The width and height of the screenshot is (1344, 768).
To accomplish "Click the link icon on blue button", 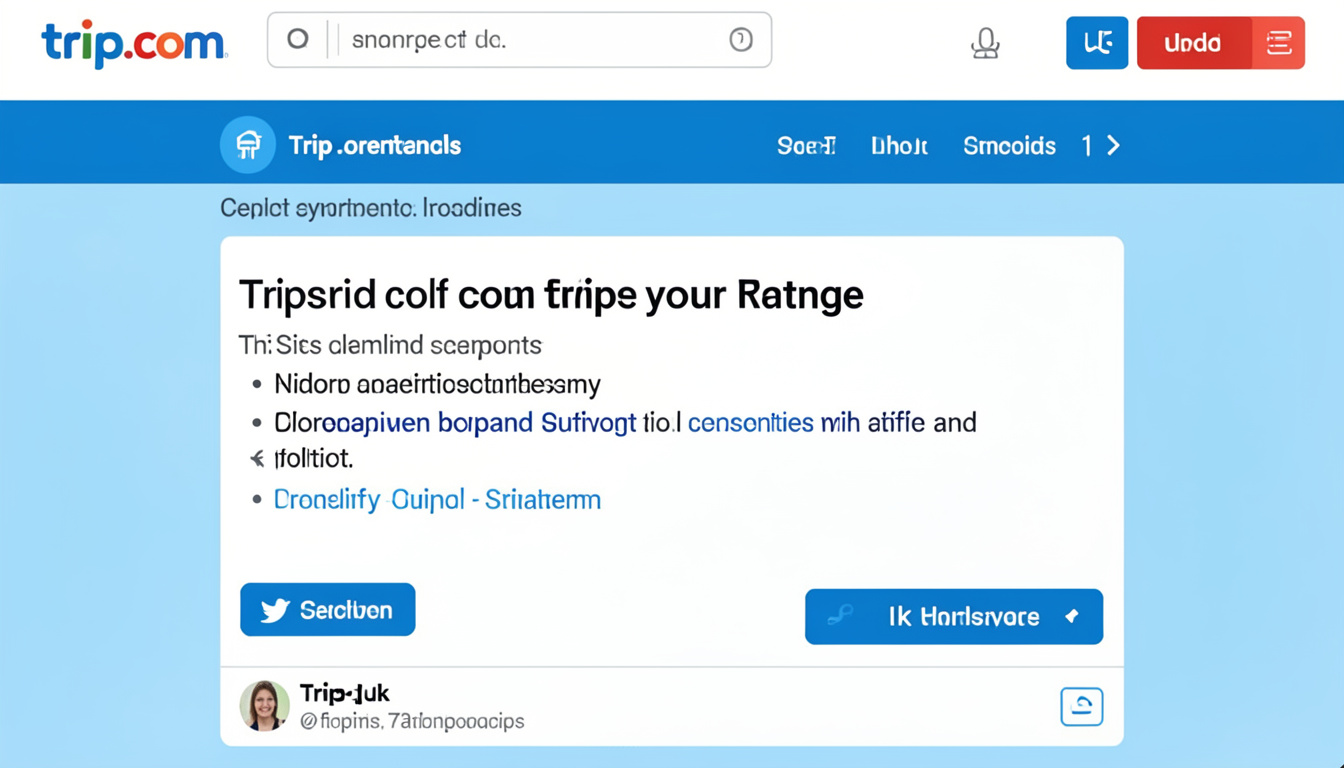I will click(840, 616).
